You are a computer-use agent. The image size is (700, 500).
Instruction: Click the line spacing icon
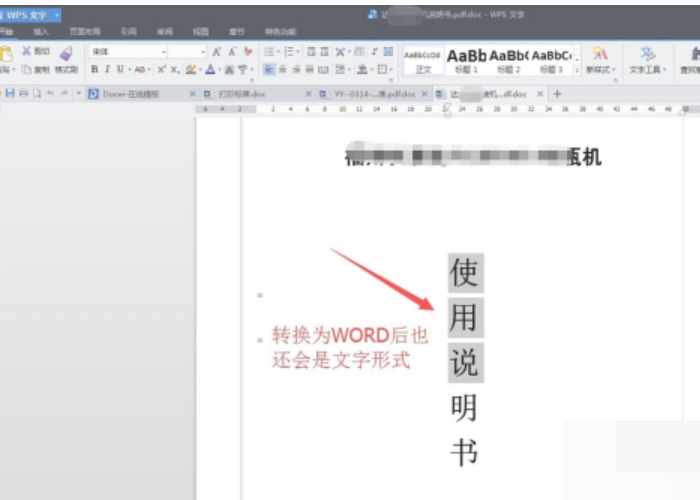pyautogui.click(x=341, y=69)
